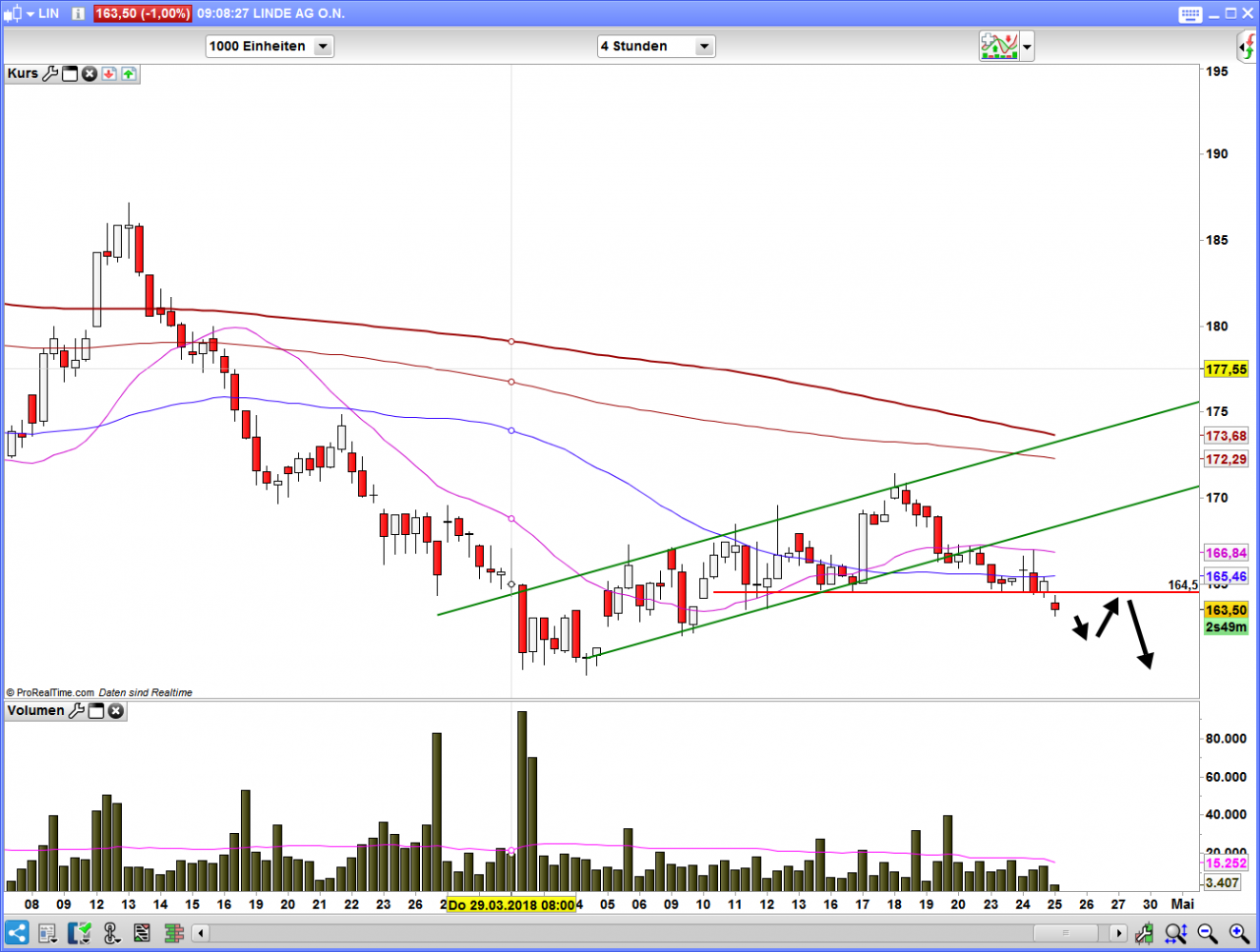
Task: Toggle the Volumen panel window maximize icon
Action: pos(96,710)
